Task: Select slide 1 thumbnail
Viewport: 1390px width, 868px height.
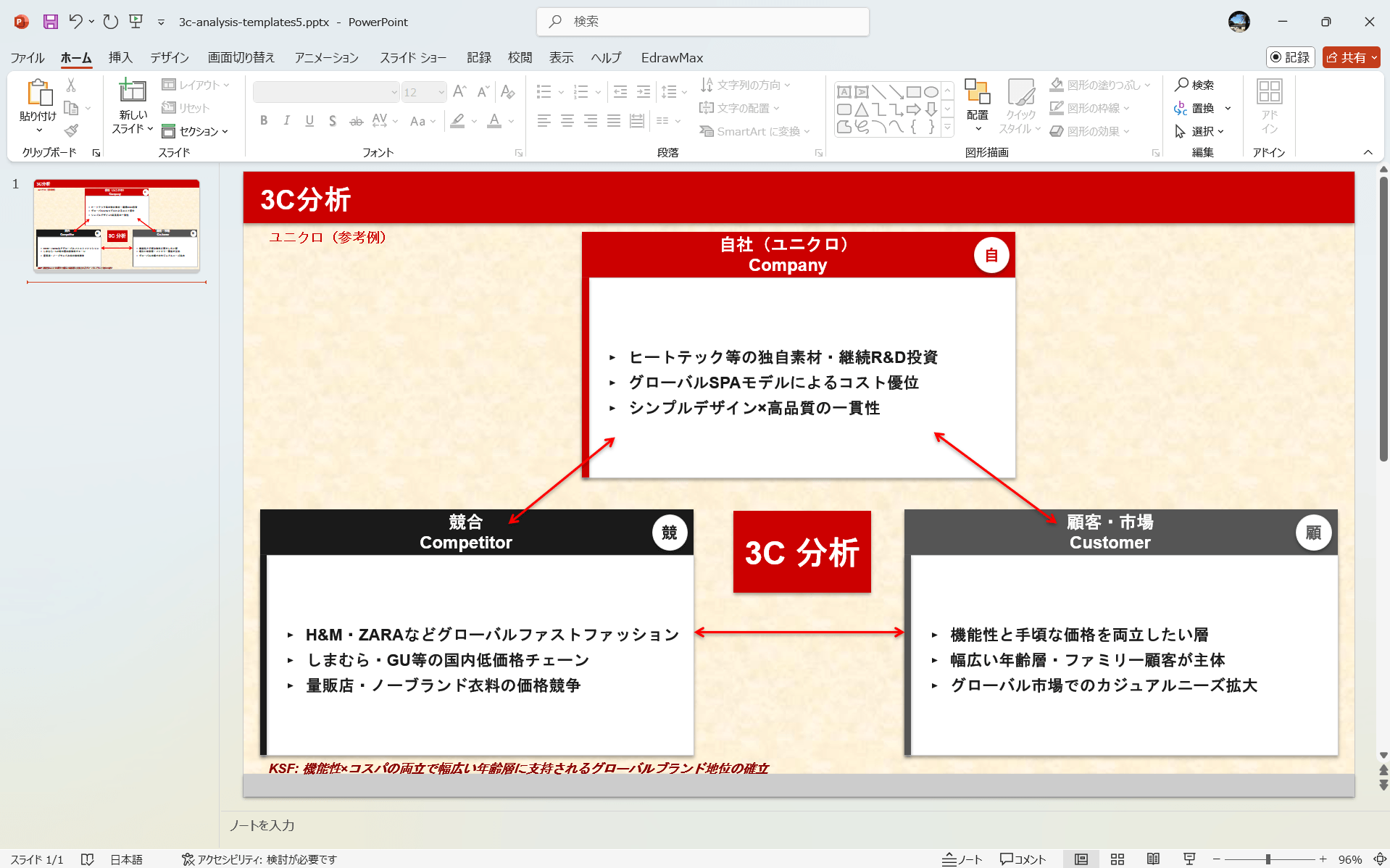Action: point(117,225)
